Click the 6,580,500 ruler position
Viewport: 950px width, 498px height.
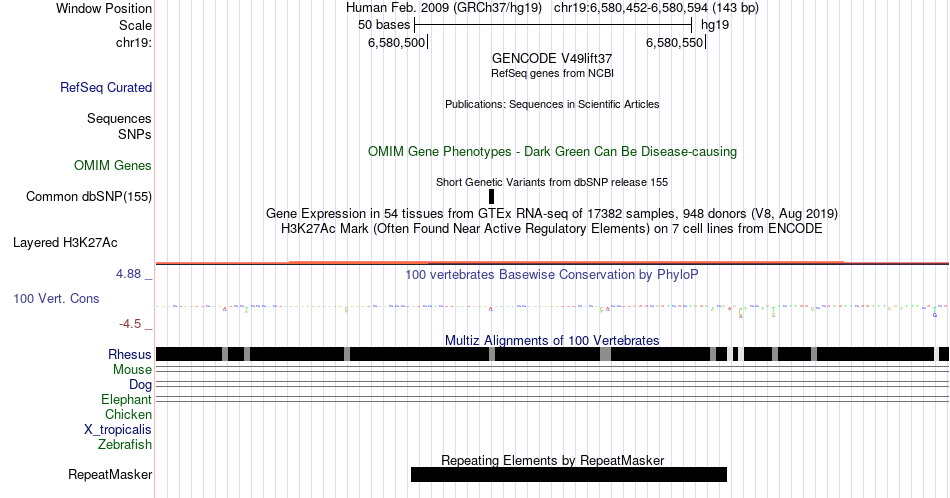[x=397, y=43]
